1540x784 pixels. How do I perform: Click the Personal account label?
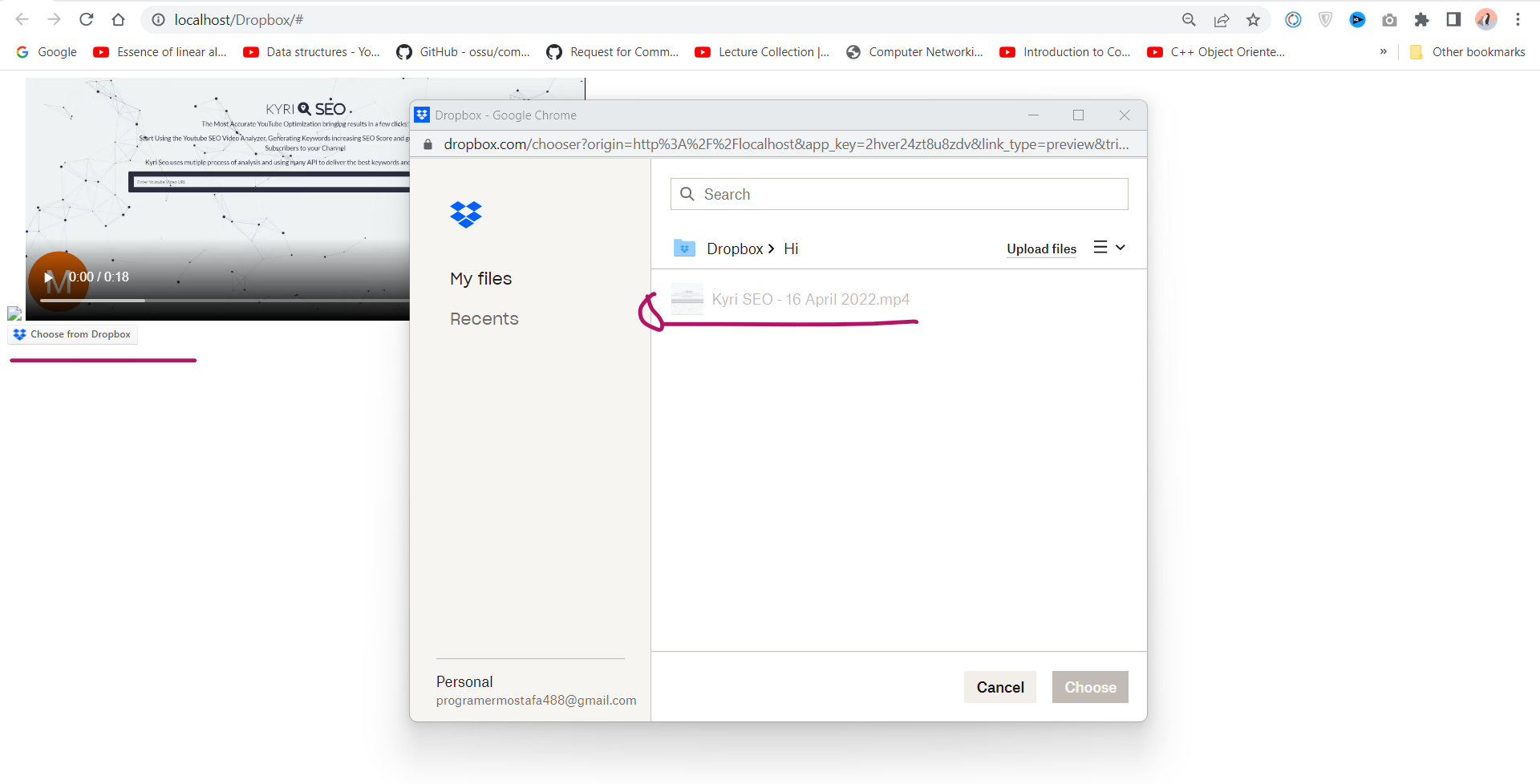(x=464, y=681)
